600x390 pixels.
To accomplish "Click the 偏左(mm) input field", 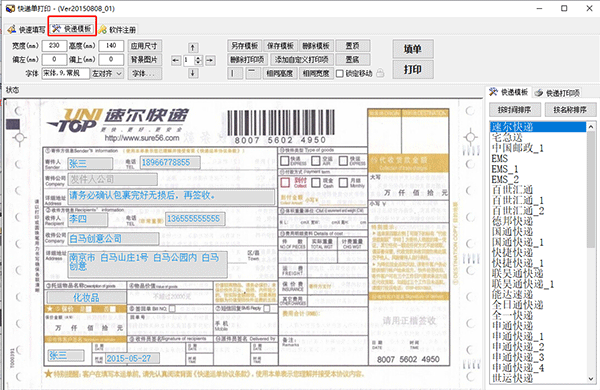I will (54, 59).
